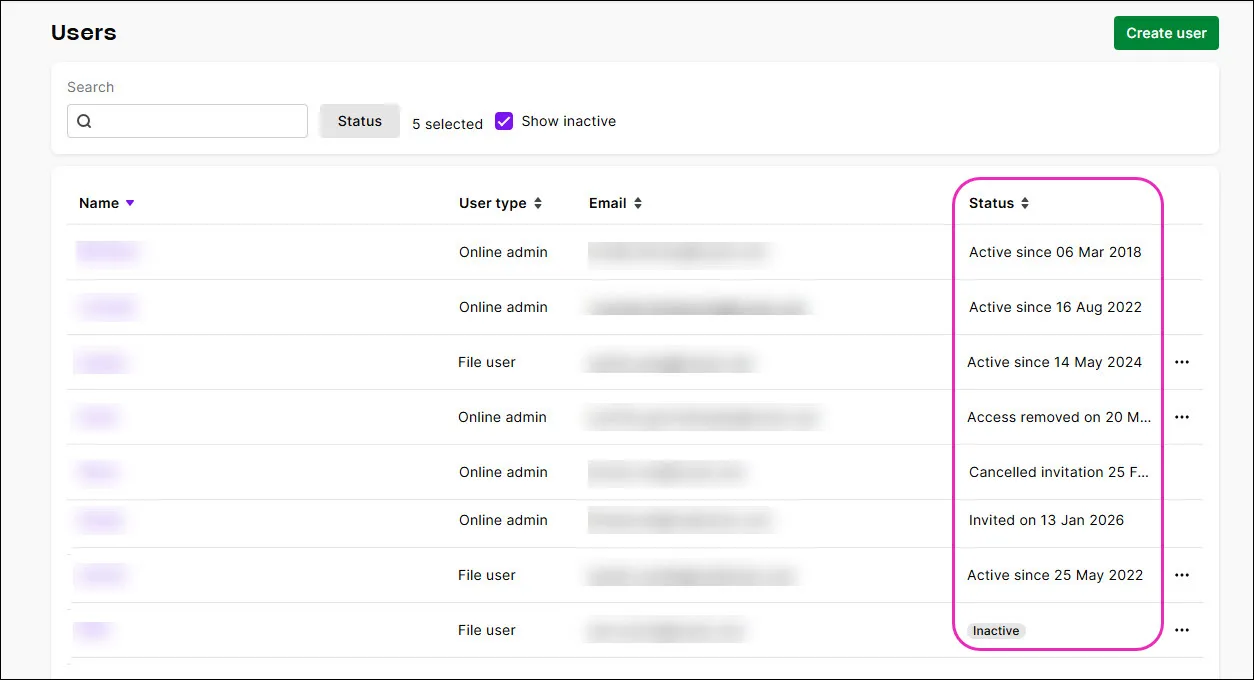Click 'Online admin' in Cancelled invitation row
1254x680 pixels.
503,472
